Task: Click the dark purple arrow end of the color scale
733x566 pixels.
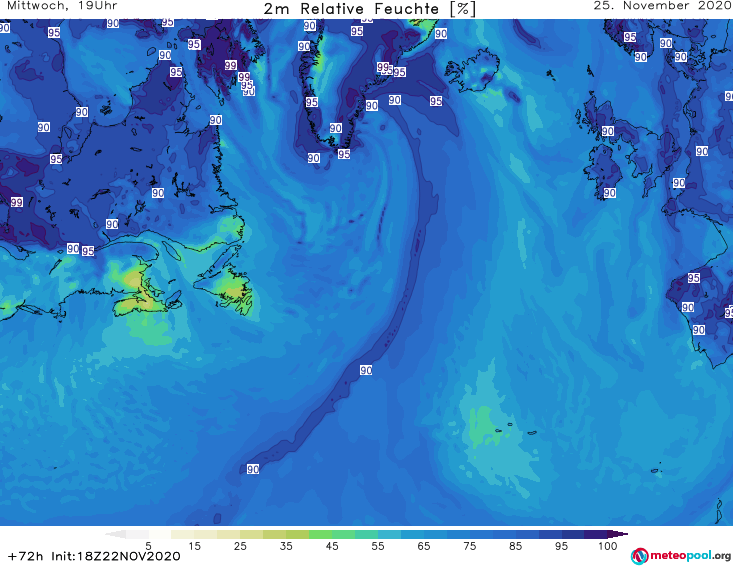Action: 619,534
